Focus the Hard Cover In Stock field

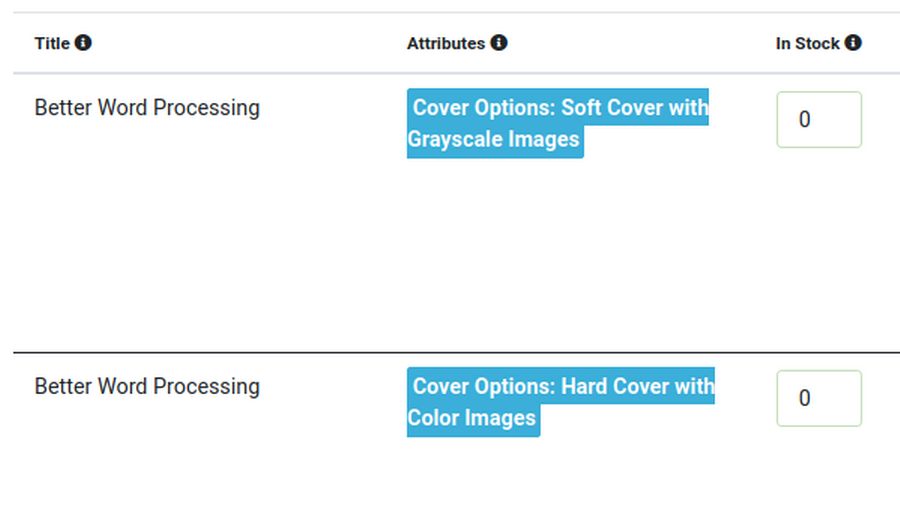click(x=819, y=398)
